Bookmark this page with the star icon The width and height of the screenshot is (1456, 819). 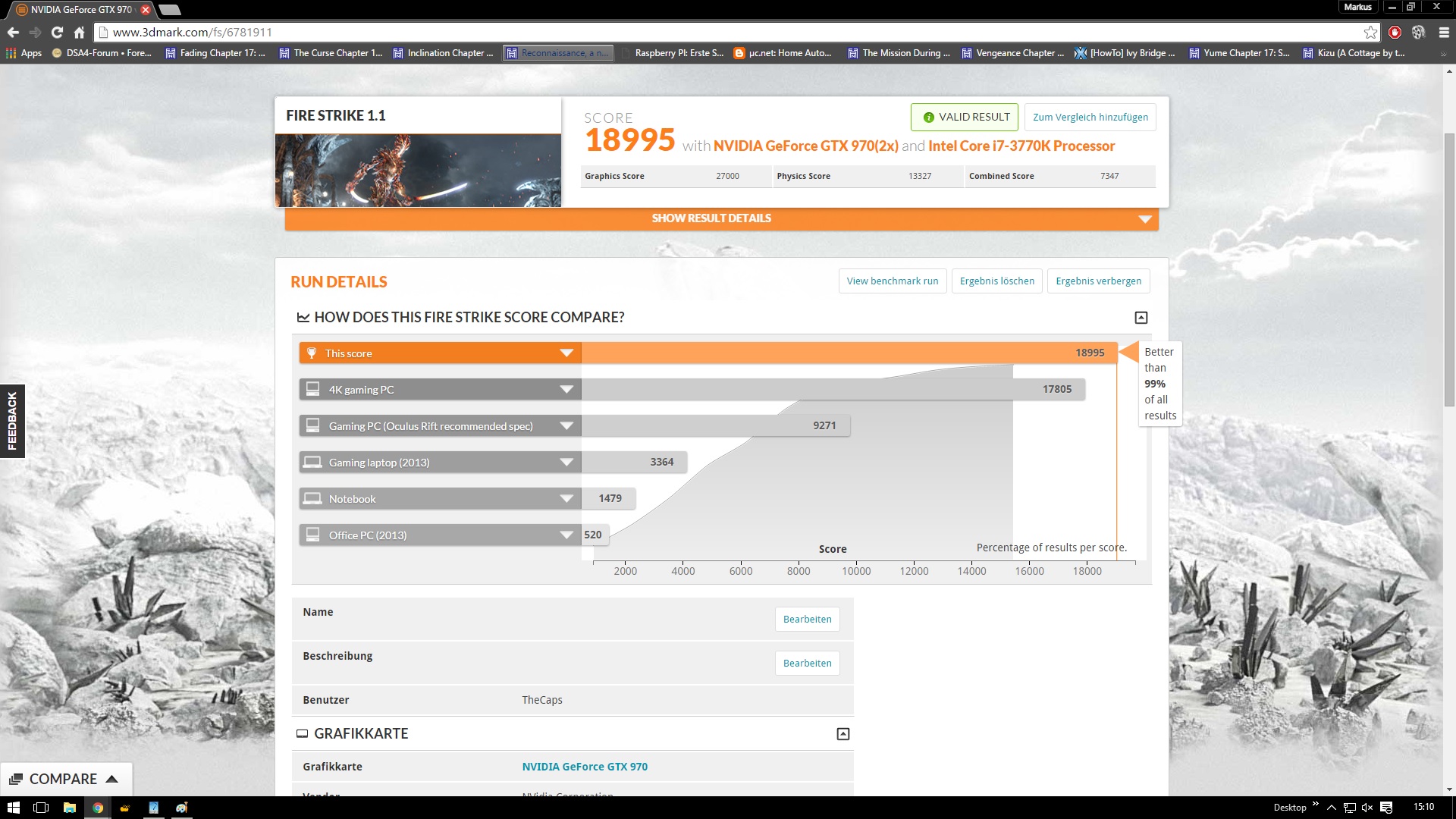1370,33
